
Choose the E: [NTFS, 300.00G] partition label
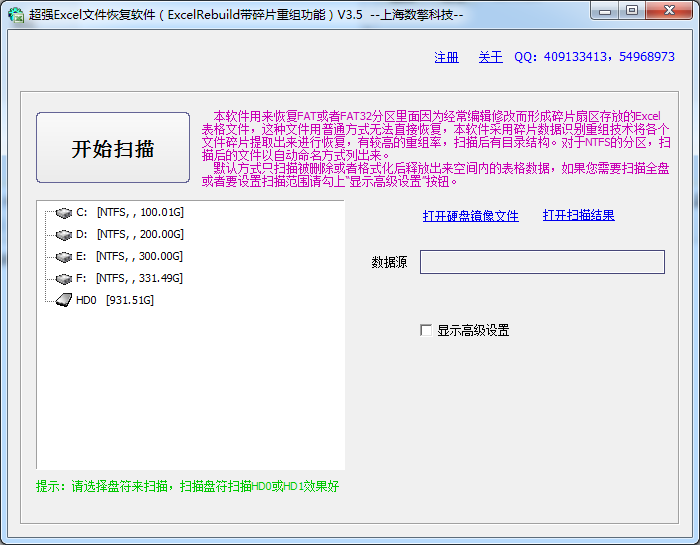coord(130,256)
